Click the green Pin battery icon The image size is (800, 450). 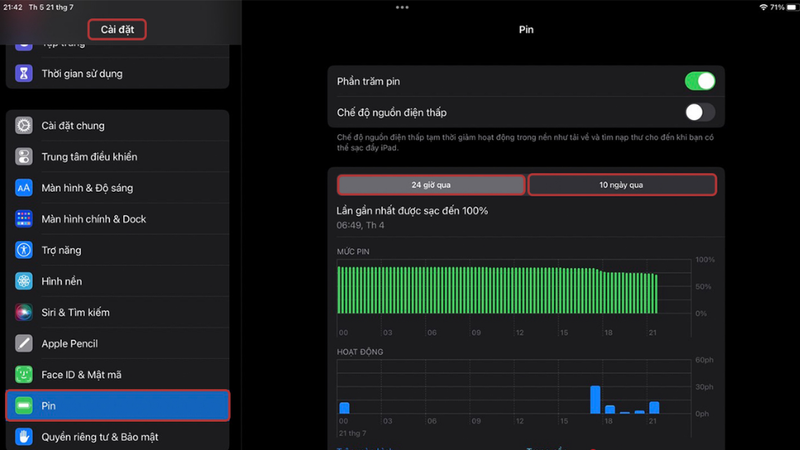point(23,406)
